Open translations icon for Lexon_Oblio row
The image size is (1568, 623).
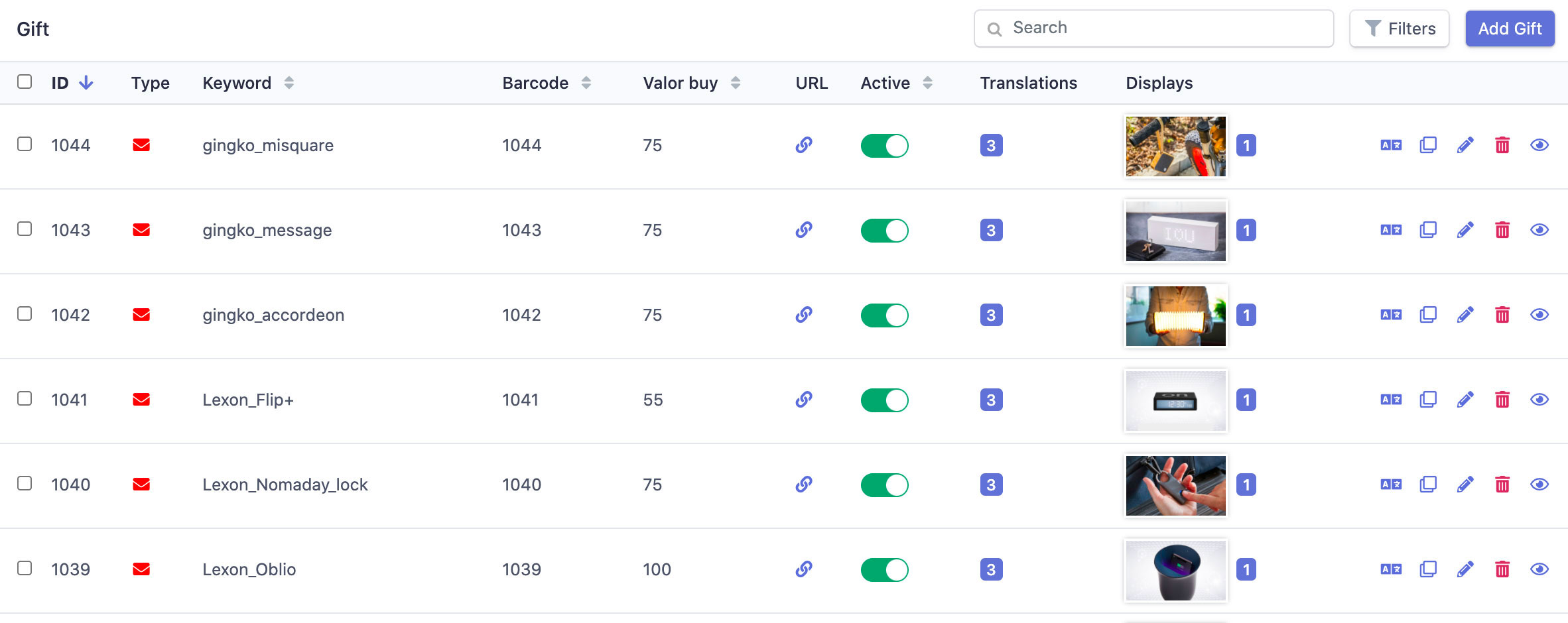(x=1391, y=569)
